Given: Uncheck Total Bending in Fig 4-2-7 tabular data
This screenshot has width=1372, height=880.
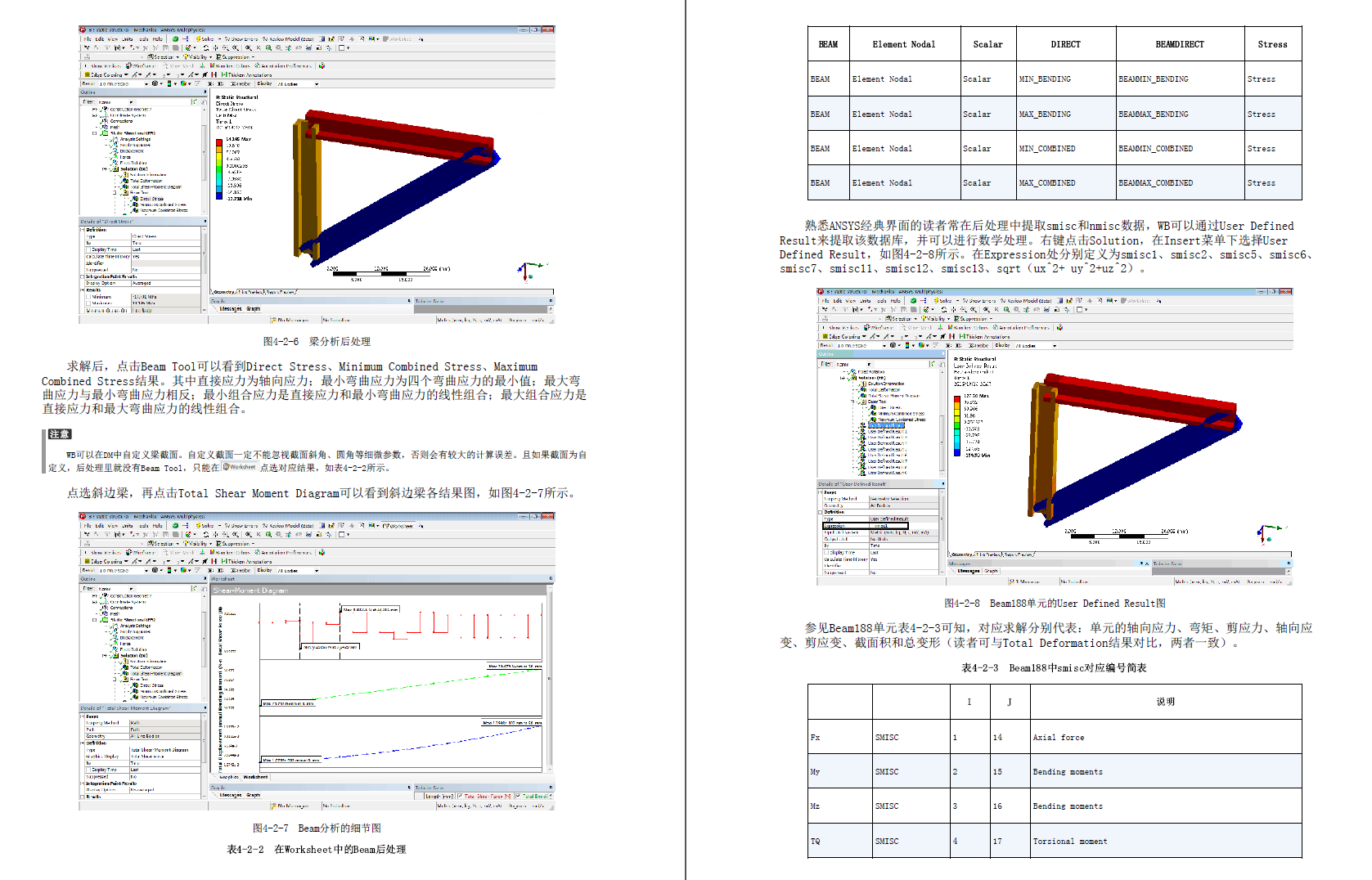Looking at the screenshot, I should pyautogui.click(x=518, y=796).
